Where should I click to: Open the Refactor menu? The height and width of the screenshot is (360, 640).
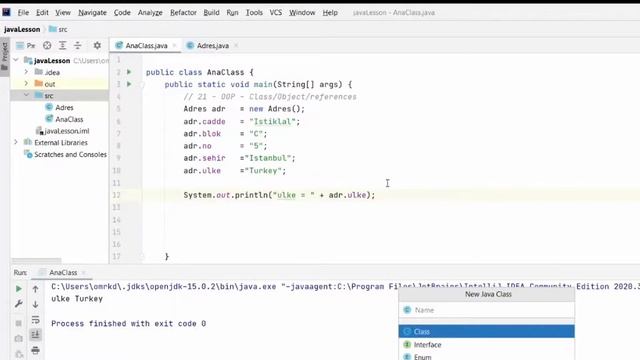point(183,13)
